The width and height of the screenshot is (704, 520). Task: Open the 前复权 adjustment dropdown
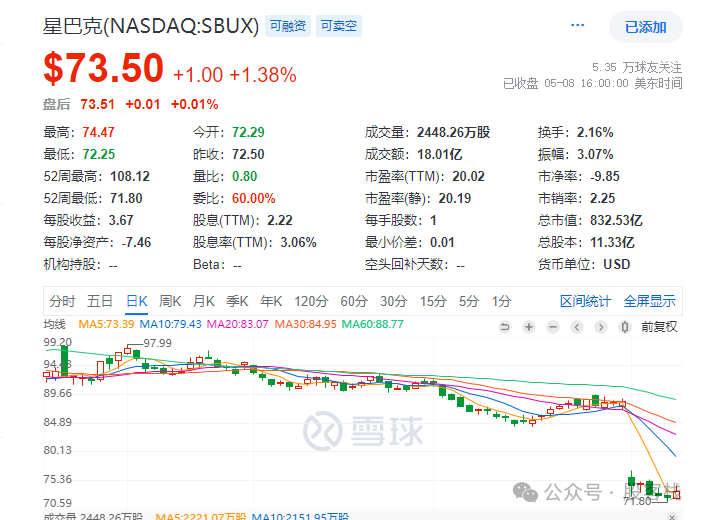tap(659, 327)
